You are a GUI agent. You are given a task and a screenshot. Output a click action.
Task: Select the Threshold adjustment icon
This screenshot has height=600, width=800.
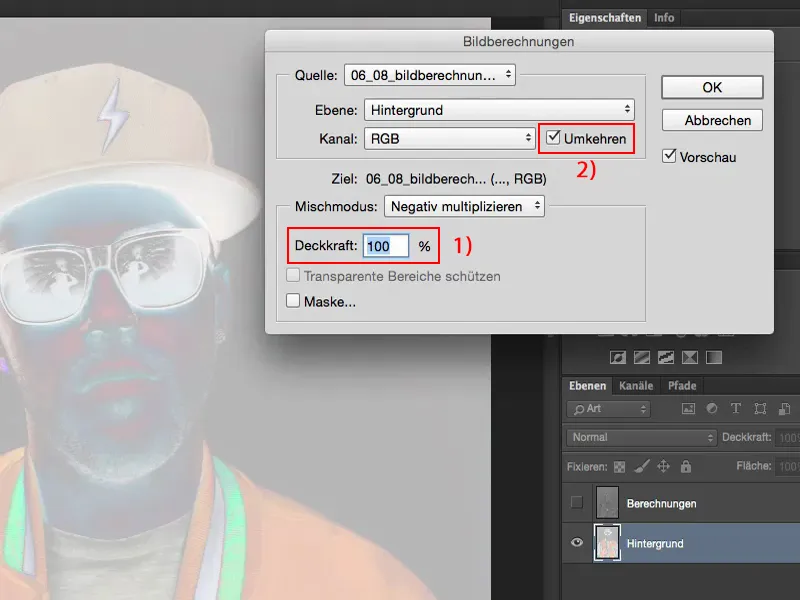666,357
